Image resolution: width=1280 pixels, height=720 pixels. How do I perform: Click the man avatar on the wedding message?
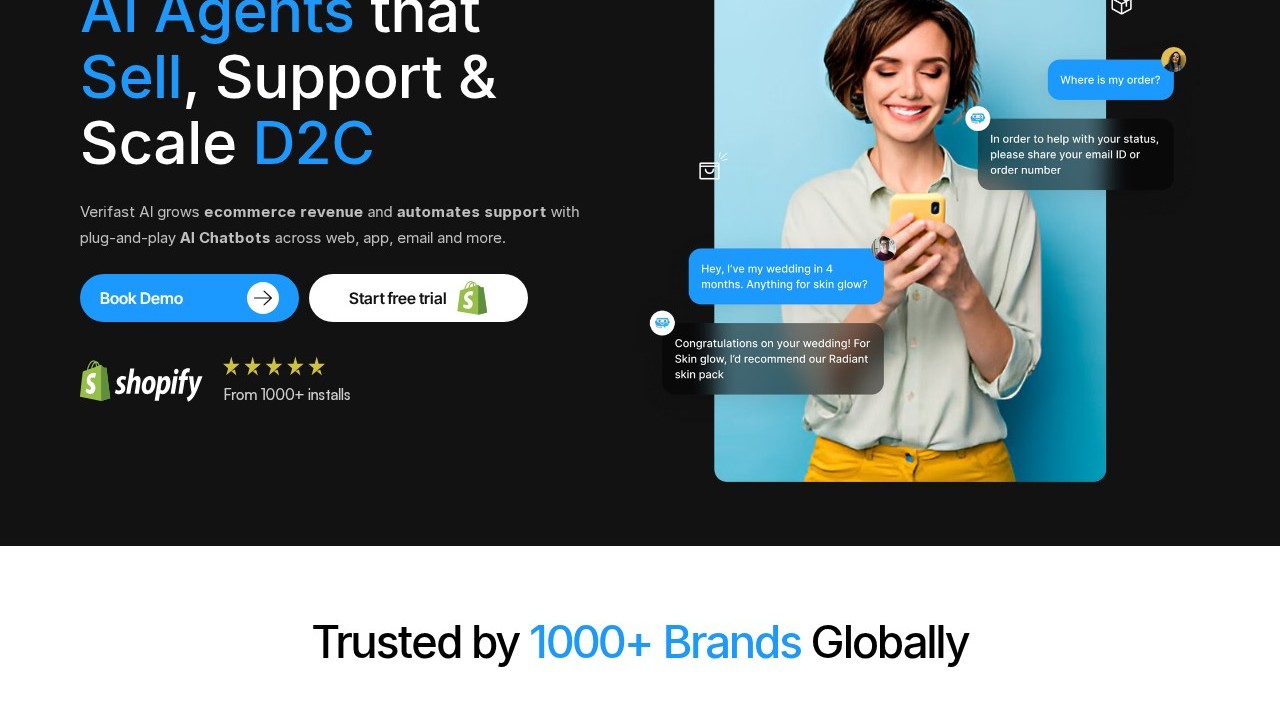click(x=884, y=248)
